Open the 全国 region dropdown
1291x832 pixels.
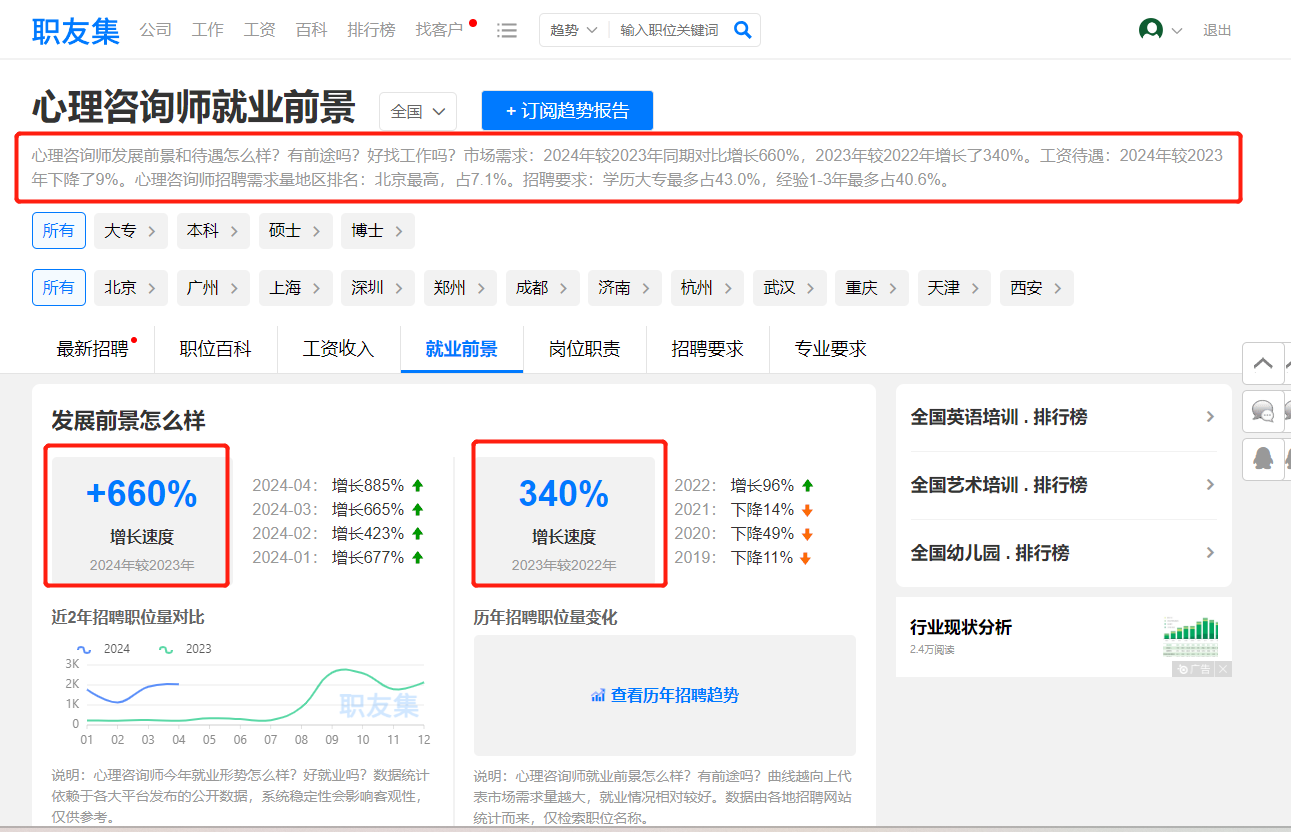click(418, 111)
